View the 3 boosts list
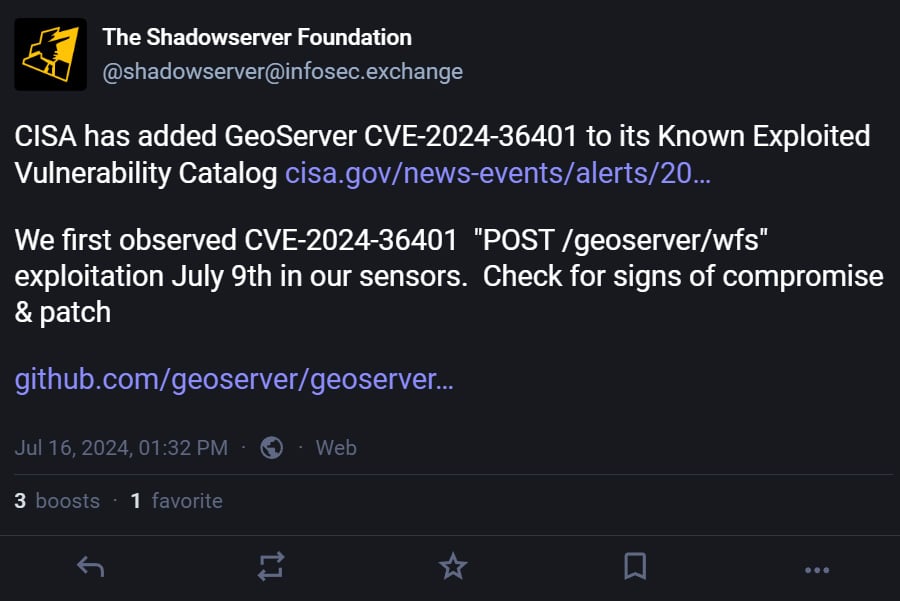This screenshot has width=900, height=601. coord(57,500)
